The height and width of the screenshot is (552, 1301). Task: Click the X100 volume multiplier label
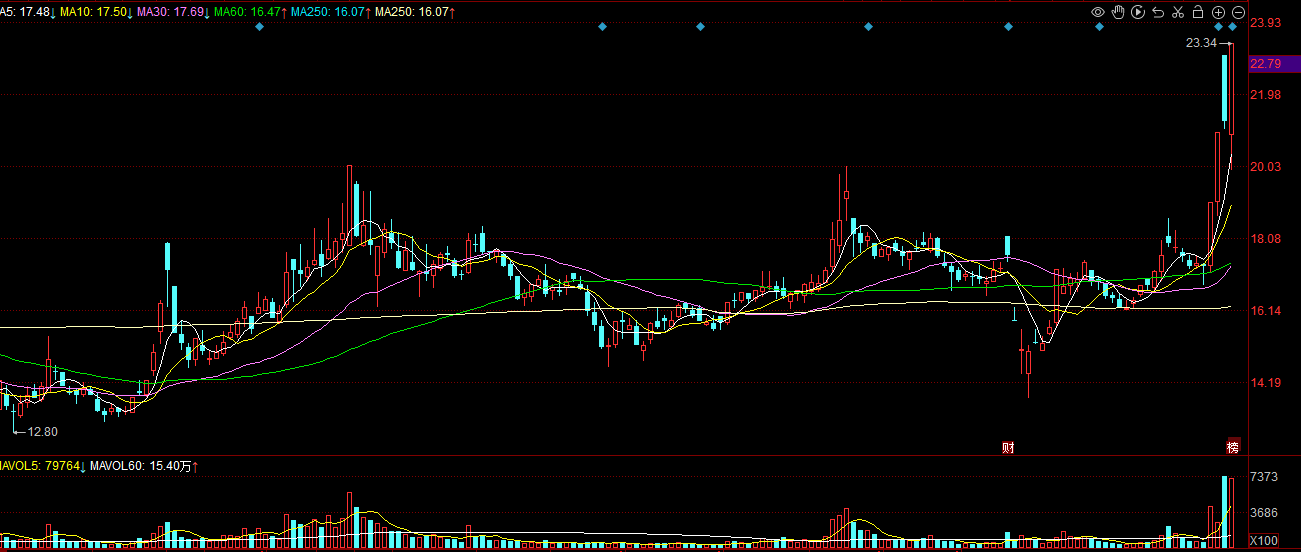1265,541
